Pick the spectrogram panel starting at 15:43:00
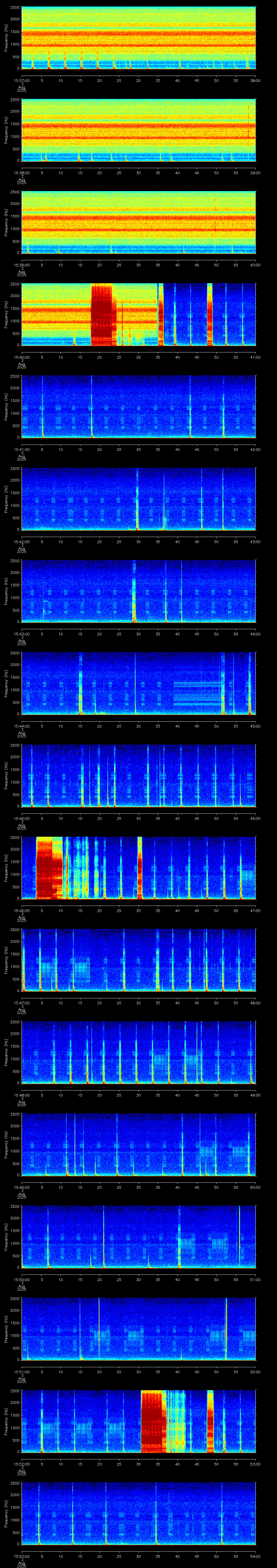 coord(138,591)
